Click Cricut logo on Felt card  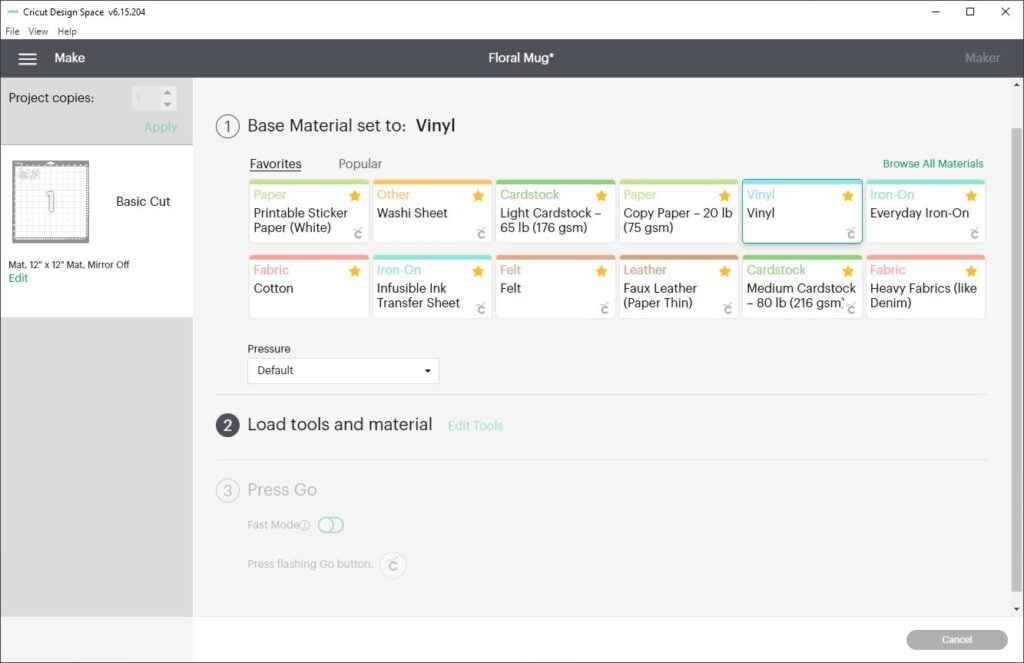point(605,308)
